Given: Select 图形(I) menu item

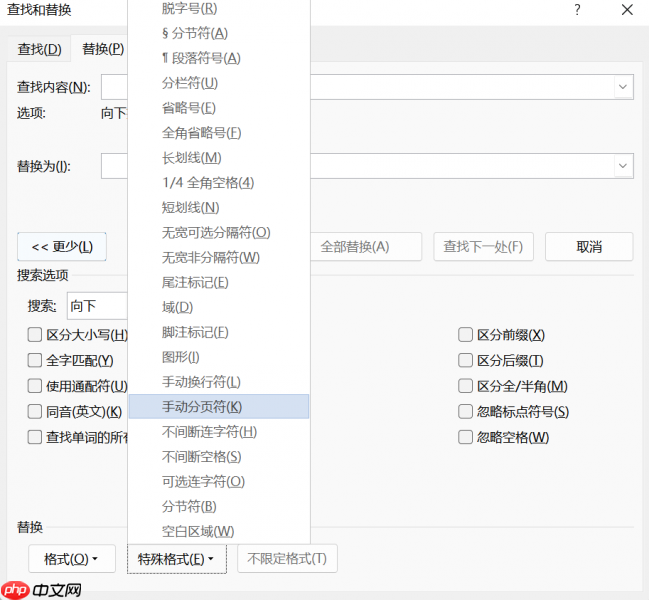Looking at the screenshot, I should coord(219,357).
